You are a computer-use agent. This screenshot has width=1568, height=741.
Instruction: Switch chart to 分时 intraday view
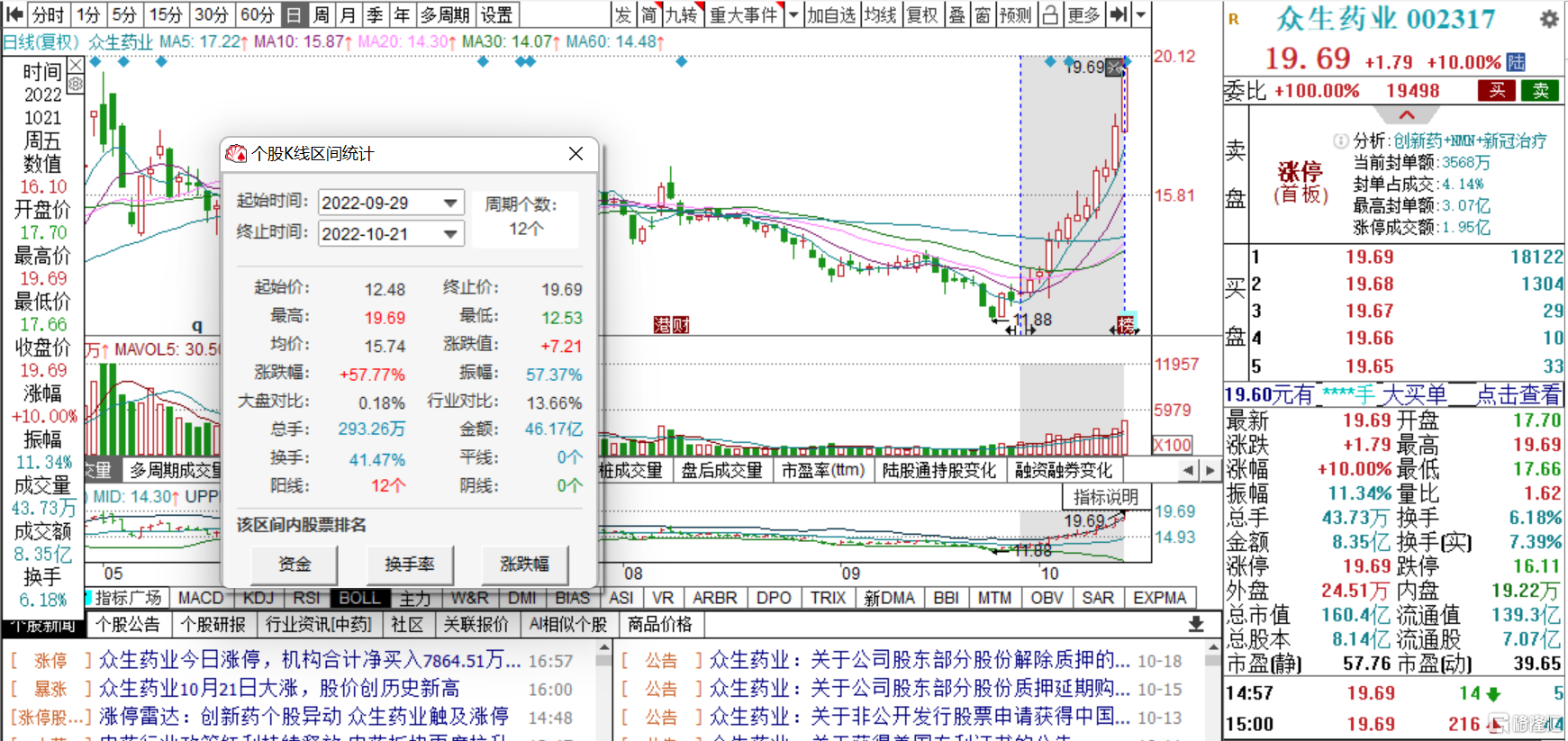tap(49, 14)
